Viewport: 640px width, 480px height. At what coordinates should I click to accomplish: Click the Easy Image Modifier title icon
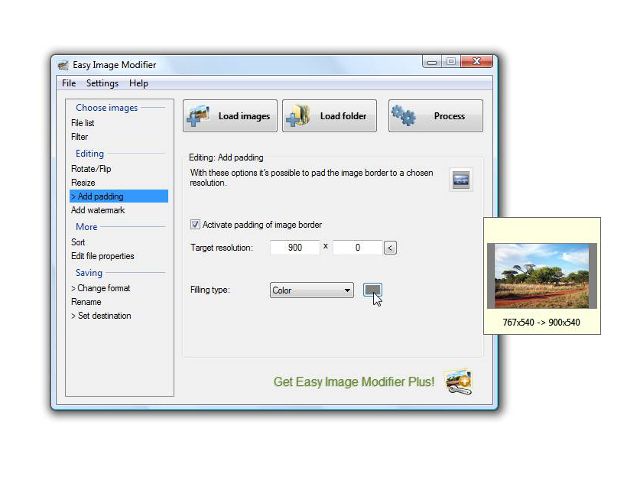click(63, 65)
